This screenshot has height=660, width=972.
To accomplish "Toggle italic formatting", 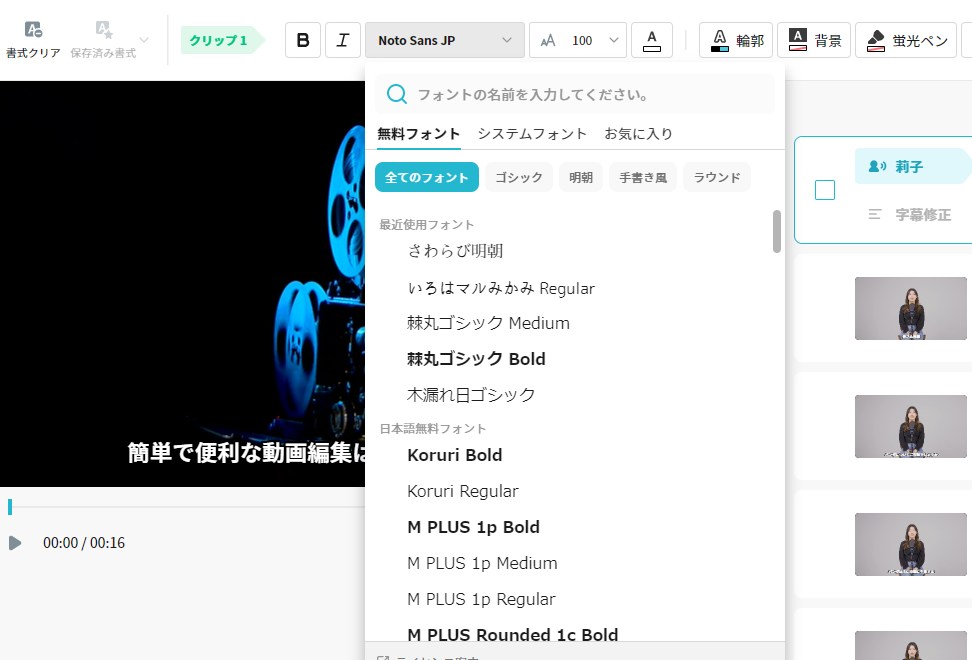I will (x=342, y=40).
